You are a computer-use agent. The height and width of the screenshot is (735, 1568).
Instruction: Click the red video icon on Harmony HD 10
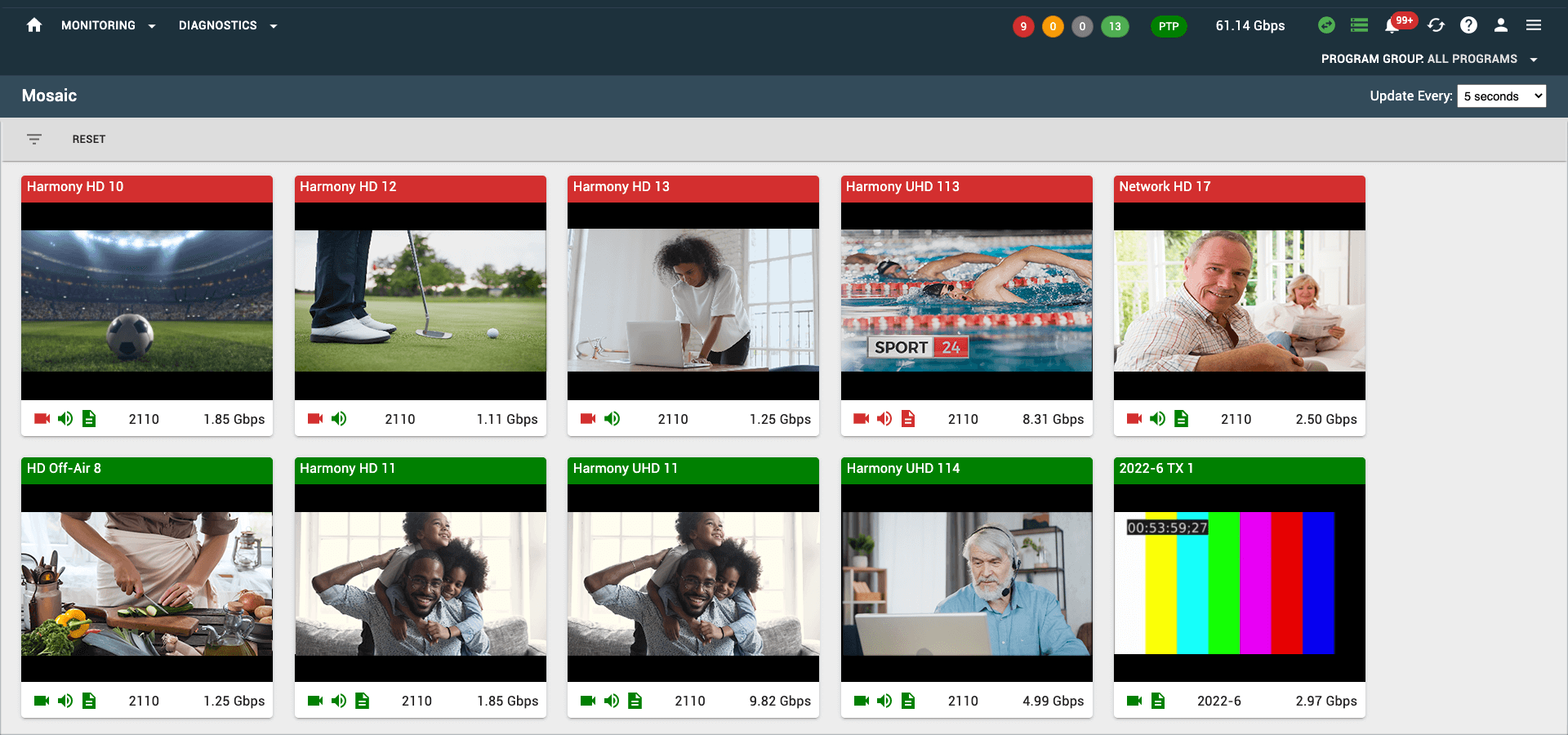42,419
